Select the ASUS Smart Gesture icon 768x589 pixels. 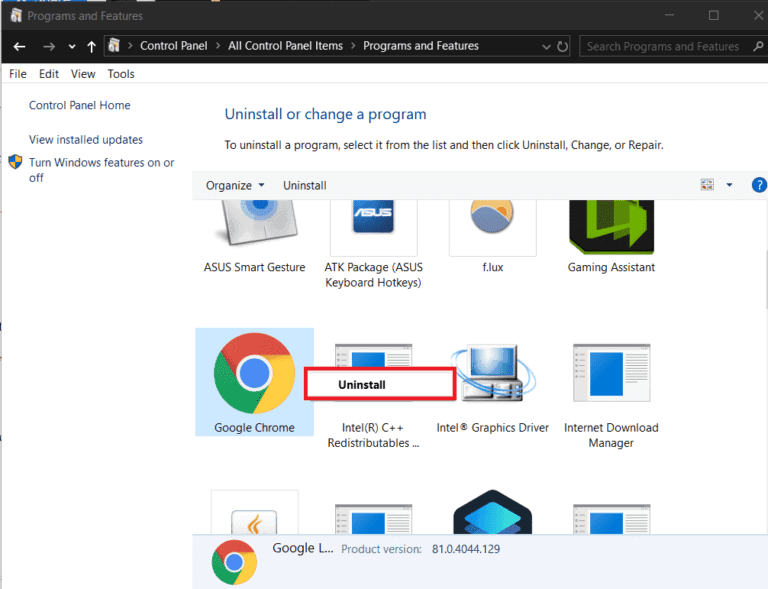[258, 222]
